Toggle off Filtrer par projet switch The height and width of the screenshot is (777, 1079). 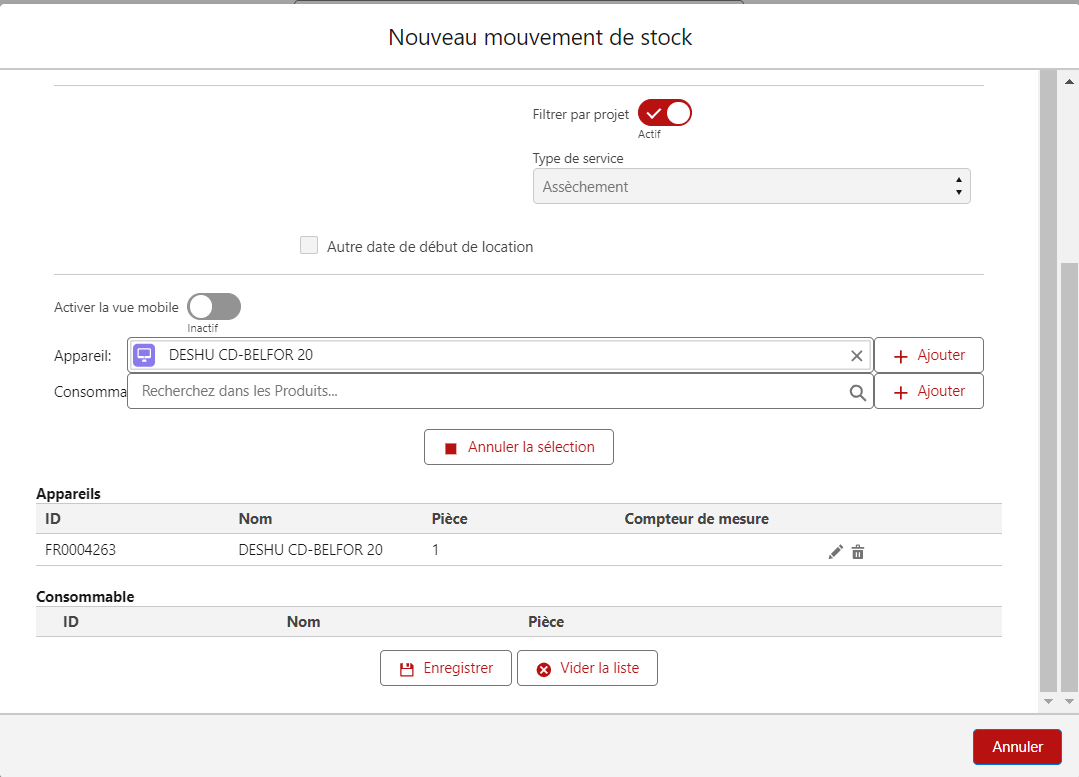pyautogui.click(x=664, y=114)
